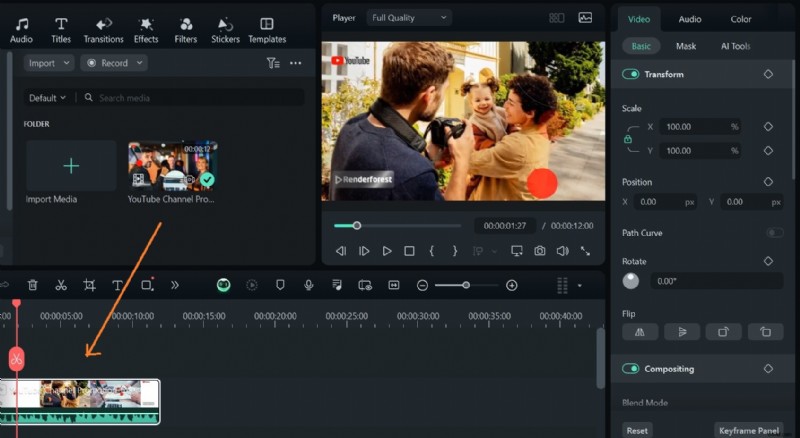Take a snapshot with the camera icon
This screenshot has height=438, width=800.
[540, 251]
